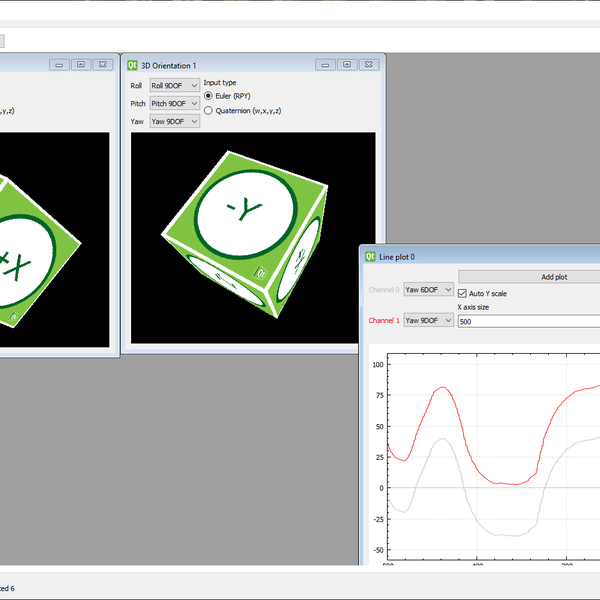
Task: Open the Channel 1 Yaw 9DOF dropdown
Action: [428, 321]
